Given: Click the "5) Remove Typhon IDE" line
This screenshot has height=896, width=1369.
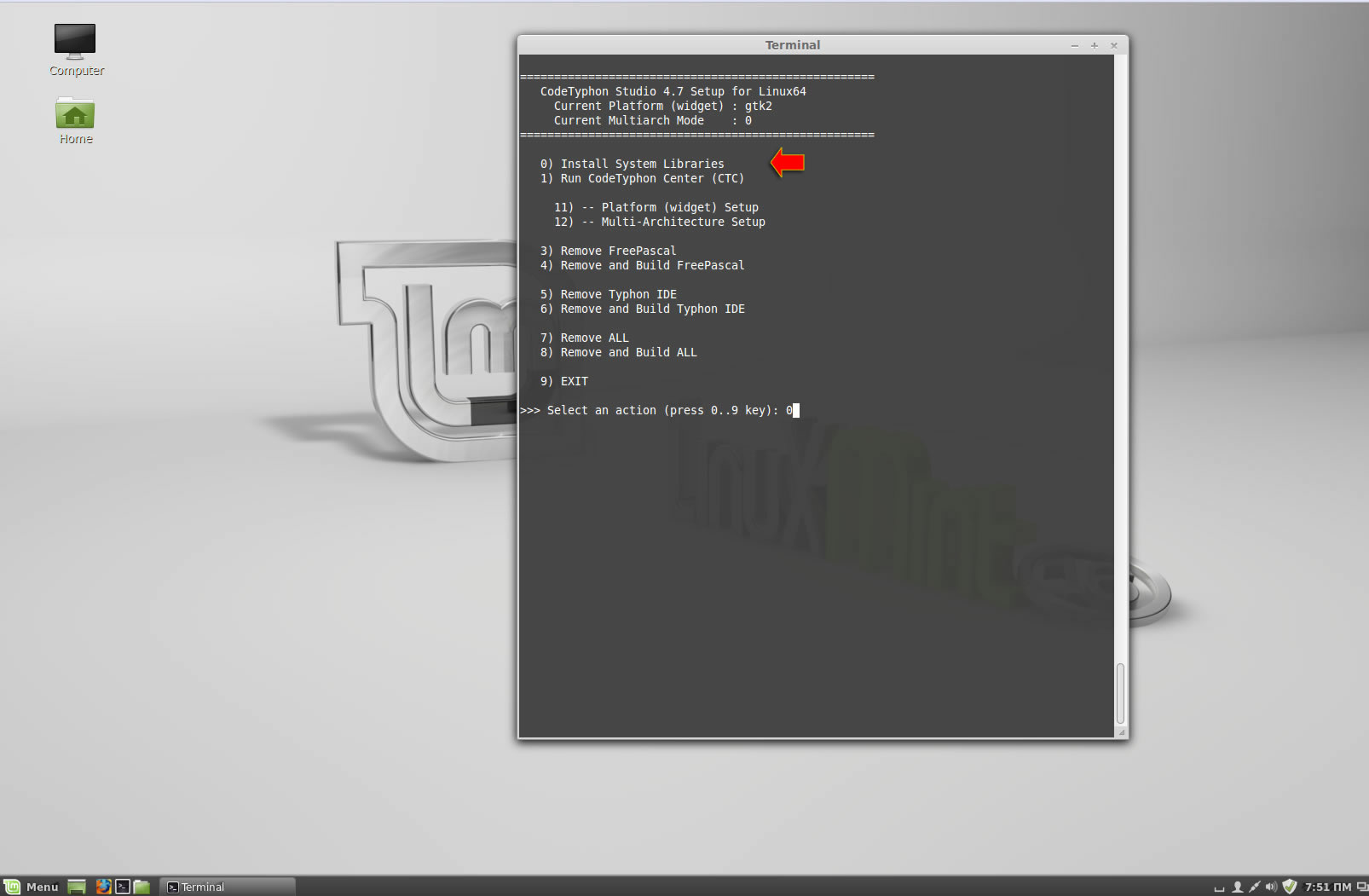Looking at the screenshot, I should point(608,294).
